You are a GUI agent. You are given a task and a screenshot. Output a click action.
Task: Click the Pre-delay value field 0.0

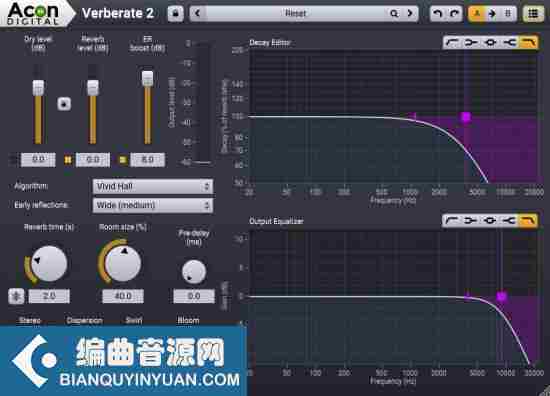[194, 296]
